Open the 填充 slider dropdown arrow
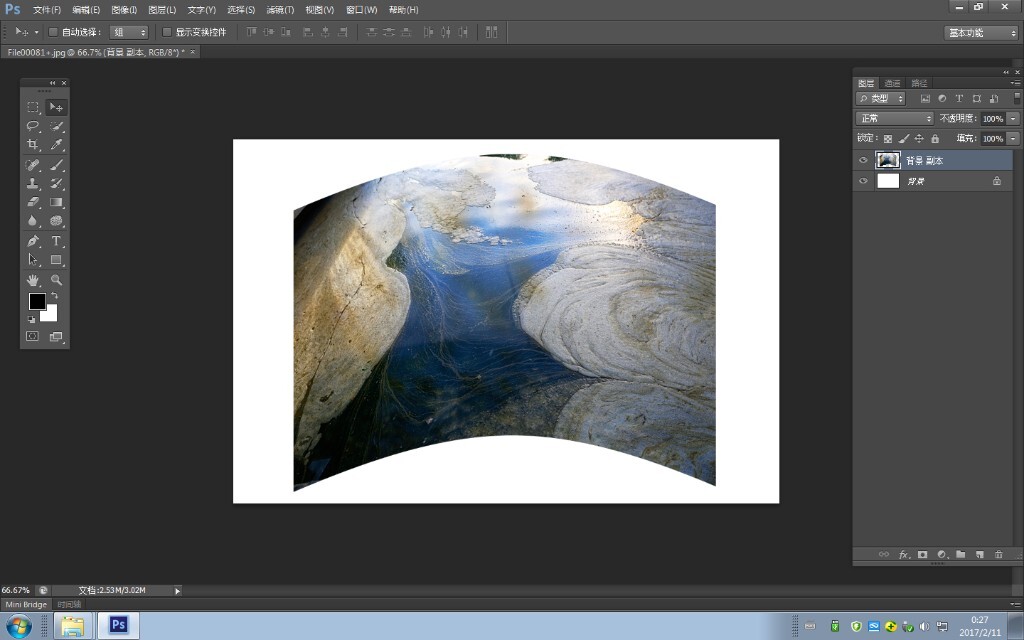This screenshot has width=1024, height=640. (1013, 138)
